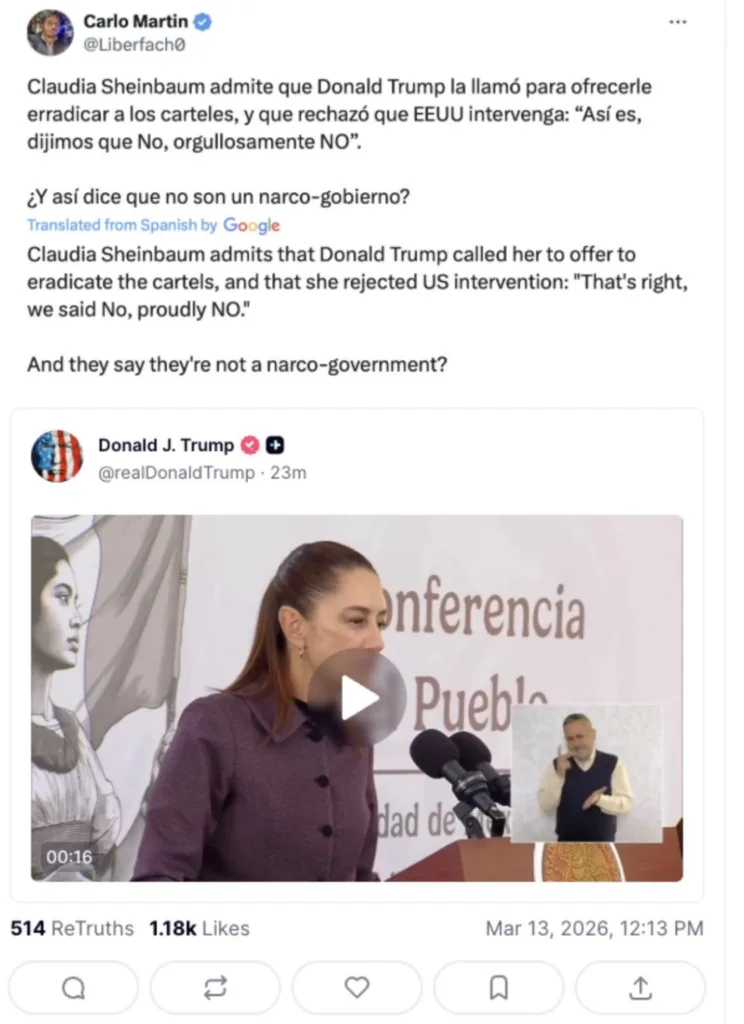View the 514 ReTruths list

[72, 928]
